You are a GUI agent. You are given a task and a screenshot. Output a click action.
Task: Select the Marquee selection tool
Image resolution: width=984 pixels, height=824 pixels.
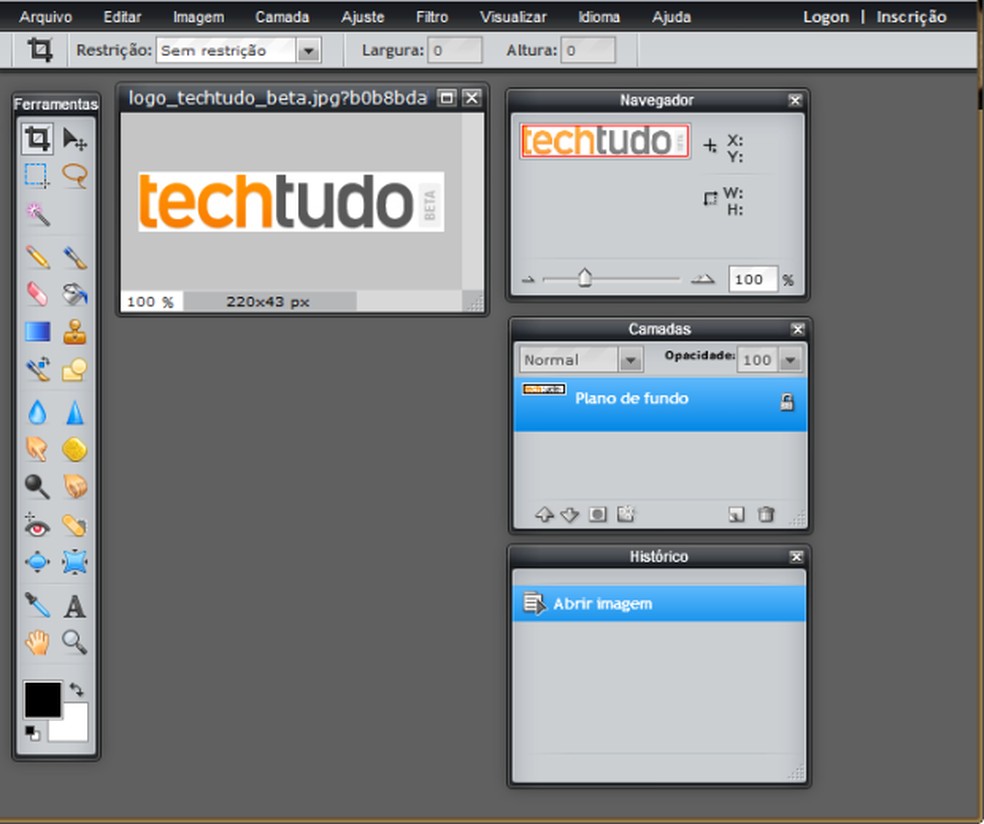37,176
